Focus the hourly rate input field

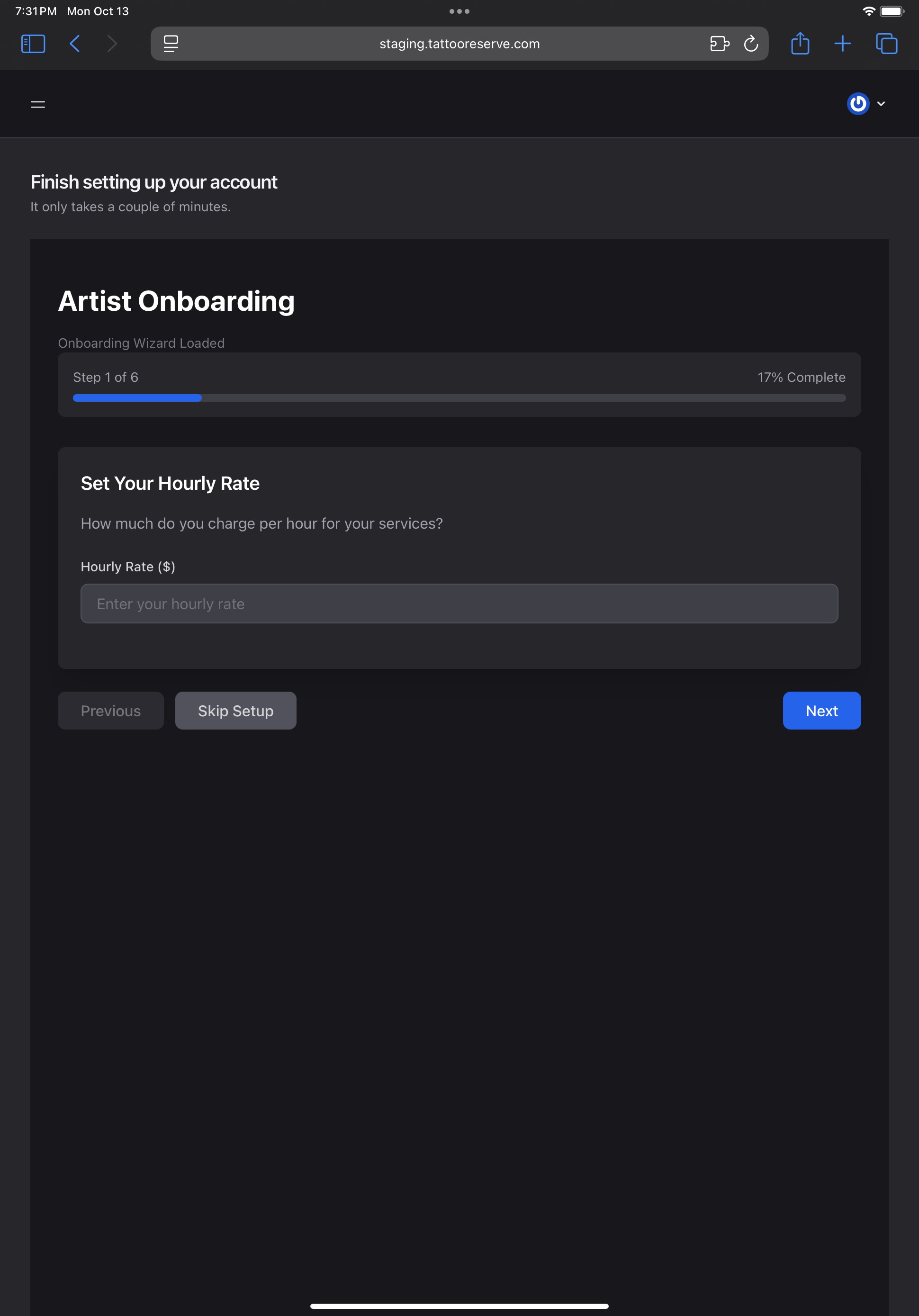click(459, 604)
